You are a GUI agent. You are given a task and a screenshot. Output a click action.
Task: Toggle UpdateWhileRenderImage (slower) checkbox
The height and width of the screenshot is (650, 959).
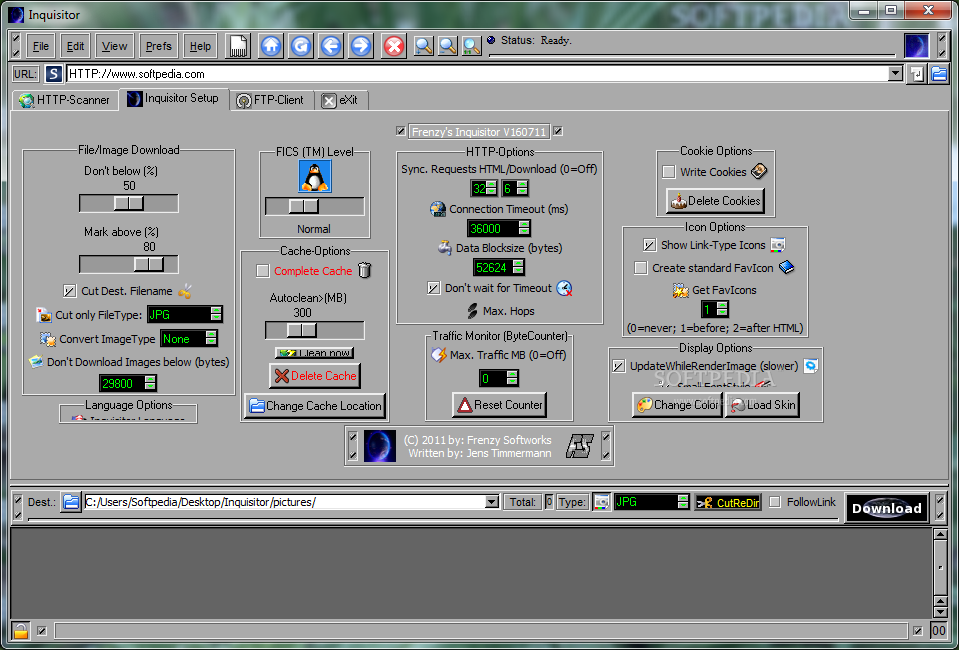click(x=618, y=366)
